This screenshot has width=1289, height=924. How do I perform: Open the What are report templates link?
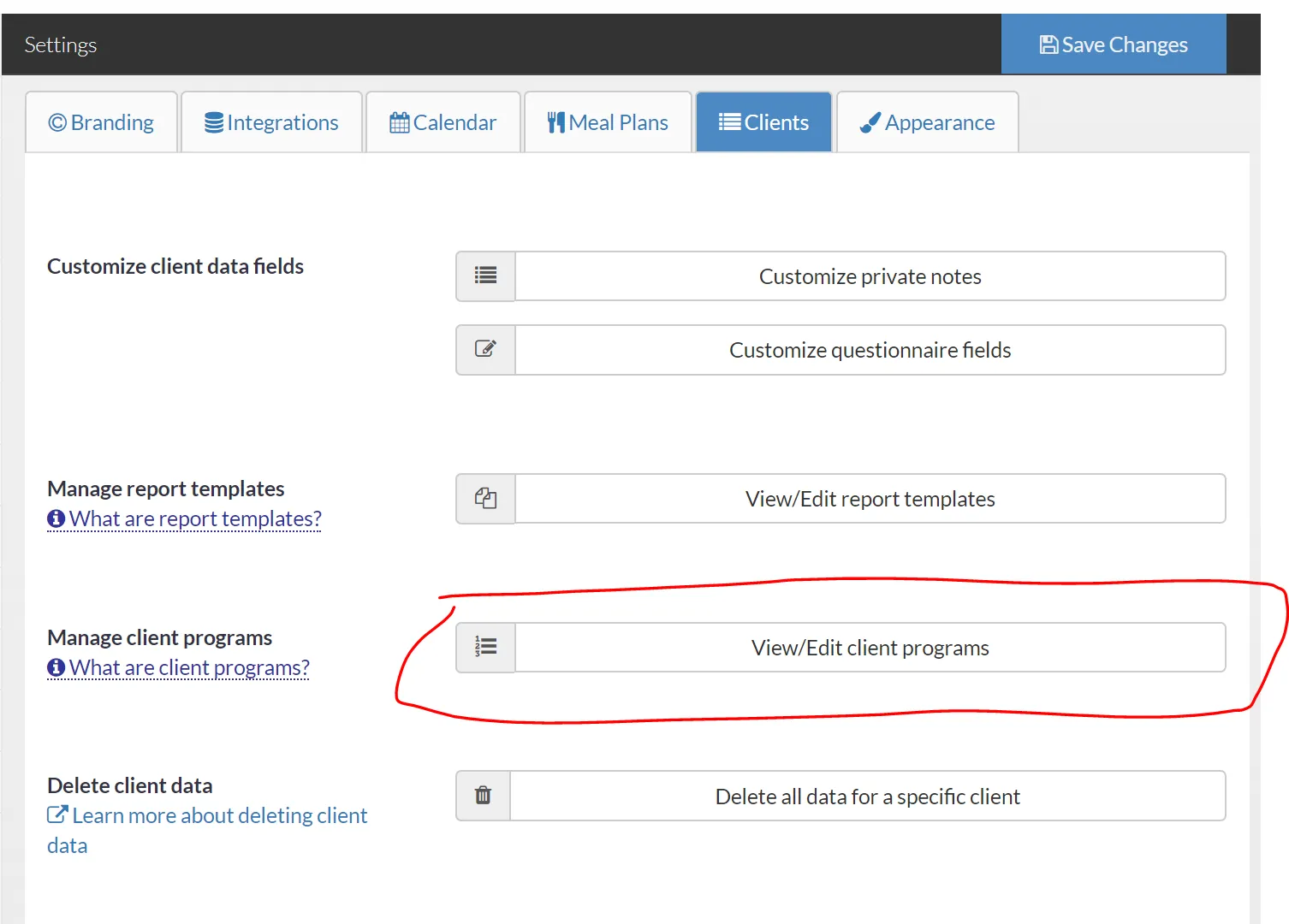[x=195, y=518]
